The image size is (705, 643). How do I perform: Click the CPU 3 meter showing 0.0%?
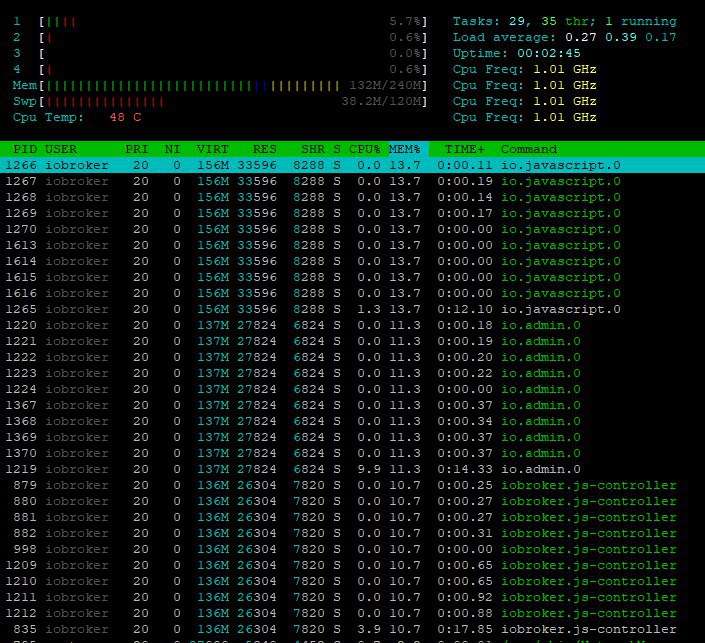[x=233, y=54]
